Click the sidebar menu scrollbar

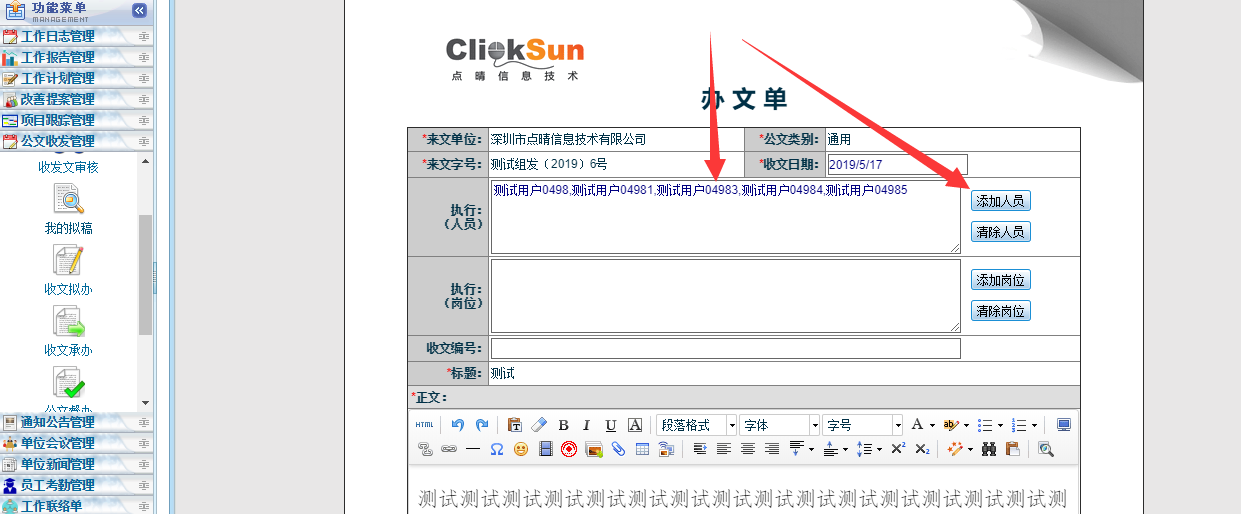[x=146, y=275]
